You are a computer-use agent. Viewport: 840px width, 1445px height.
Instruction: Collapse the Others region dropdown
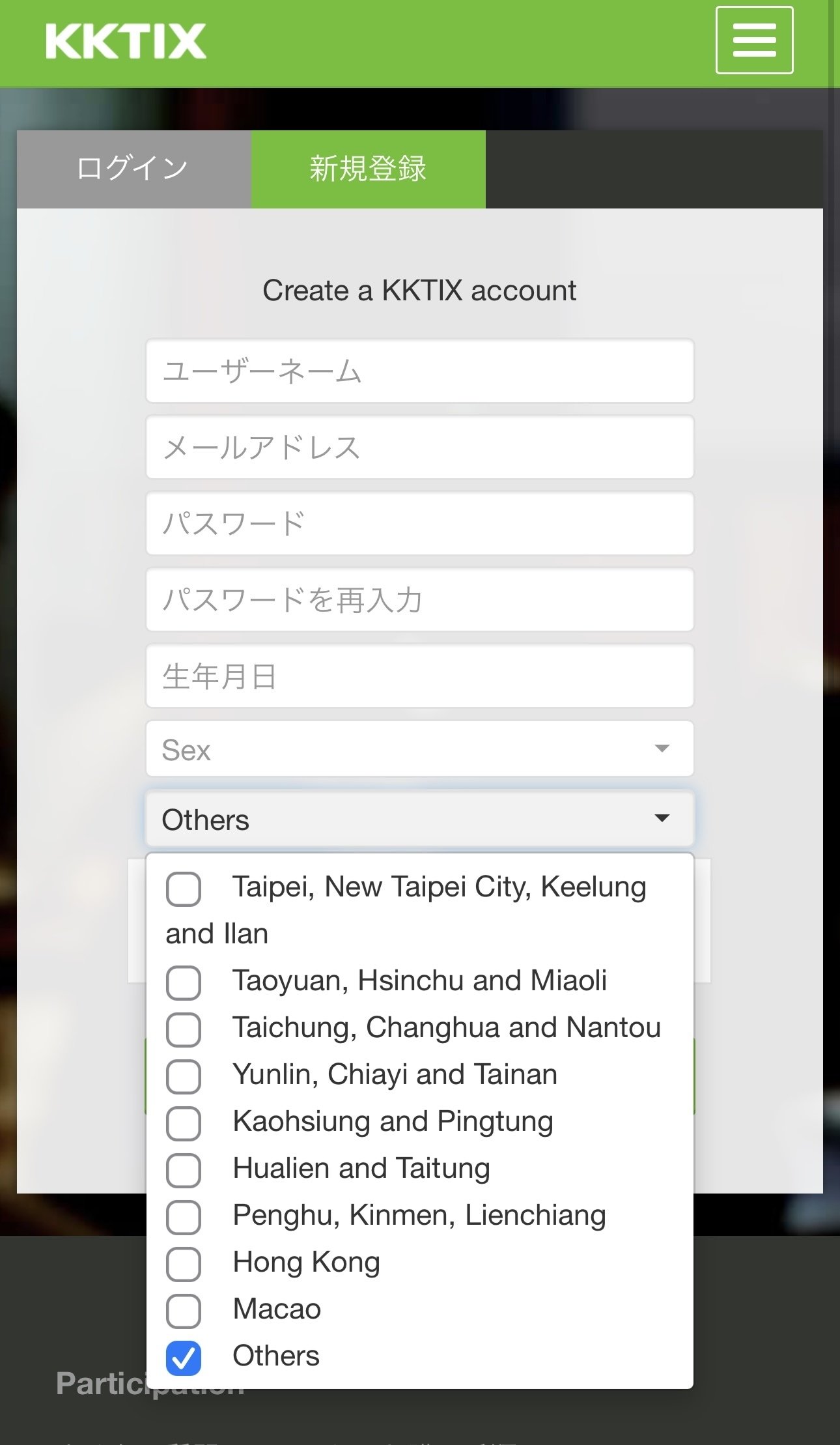click(419, 819)
